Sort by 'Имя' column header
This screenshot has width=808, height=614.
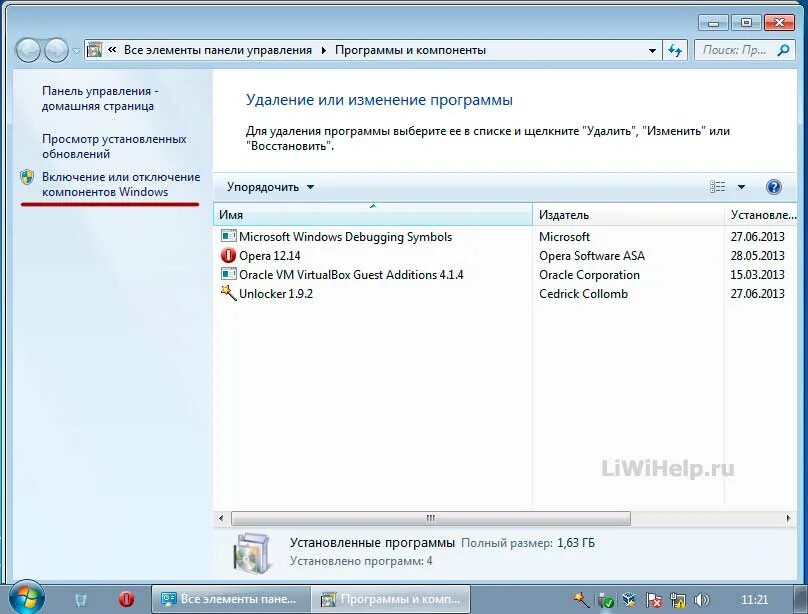373,215
